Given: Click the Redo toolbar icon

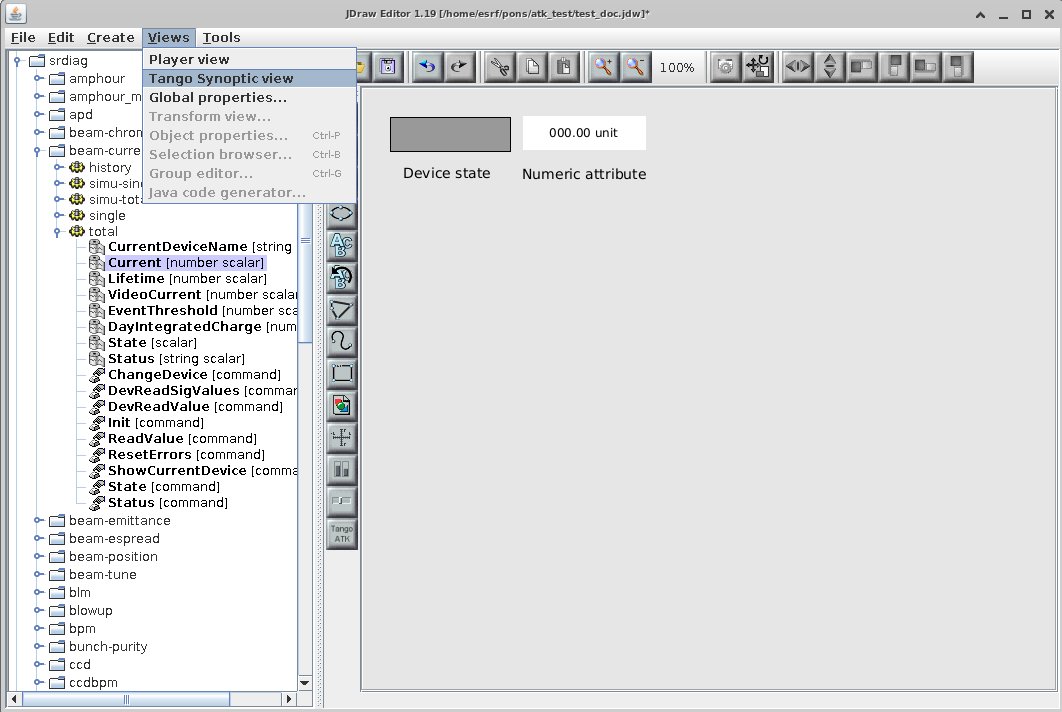Looking at the screenshot, I should pos(459,66).
